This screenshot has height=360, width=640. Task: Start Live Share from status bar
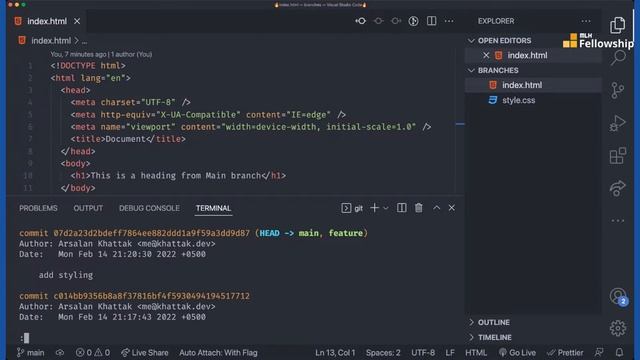point(144,352)
